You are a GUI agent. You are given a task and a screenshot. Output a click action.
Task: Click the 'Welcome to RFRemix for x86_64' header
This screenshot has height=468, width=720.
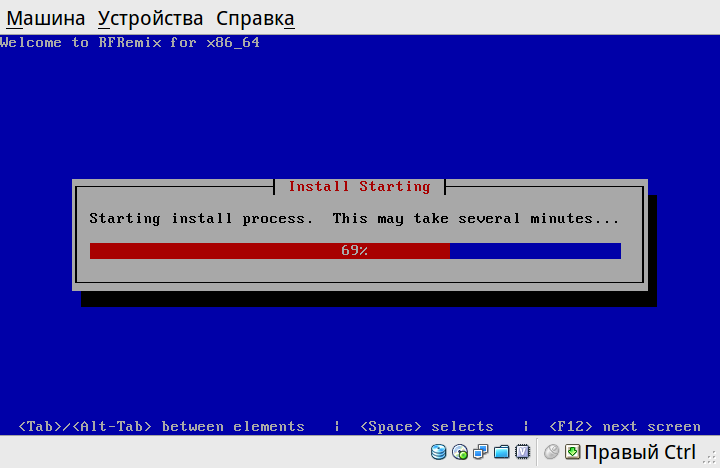click(x=130, y=43)
